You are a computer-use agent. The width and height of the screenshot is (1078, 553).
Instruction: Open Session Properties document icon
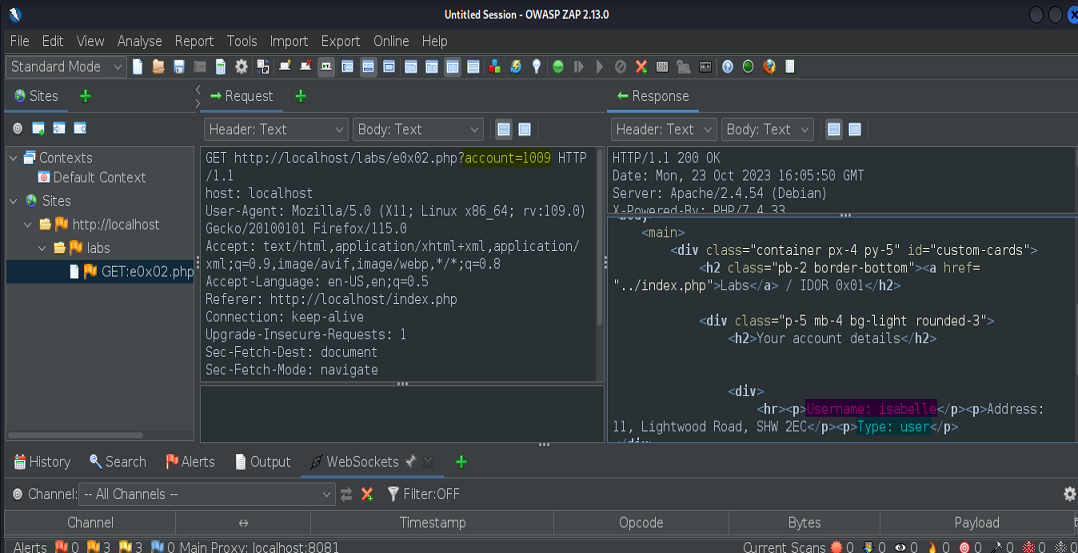(221, 67)
